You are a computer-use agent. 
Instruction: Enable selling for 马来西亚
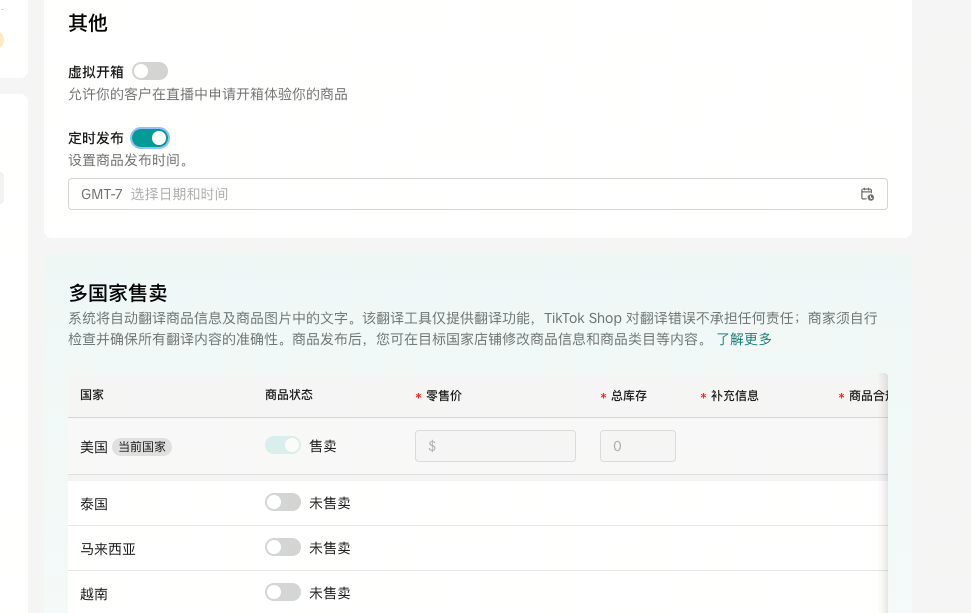click(283, 547)
